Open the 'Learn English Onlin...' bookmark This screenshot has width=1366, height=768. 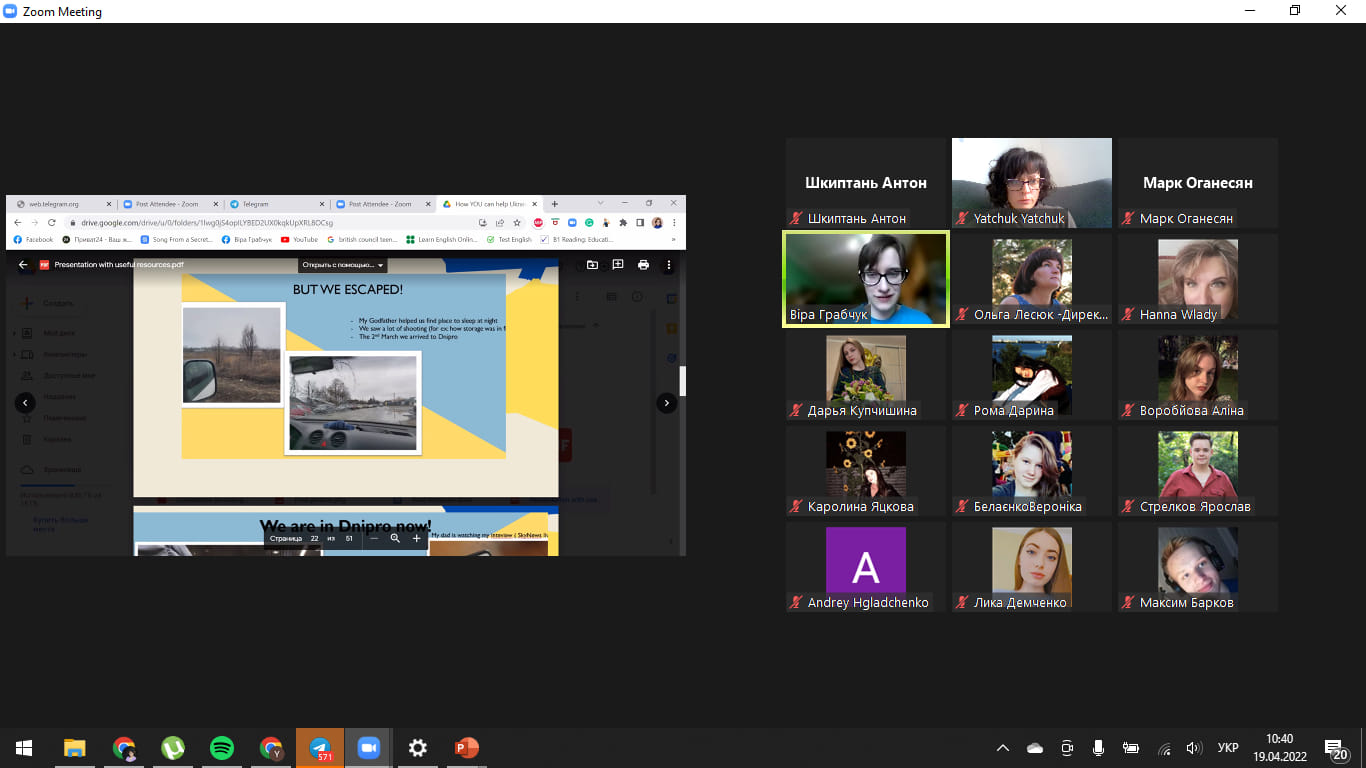pos(441,240)
